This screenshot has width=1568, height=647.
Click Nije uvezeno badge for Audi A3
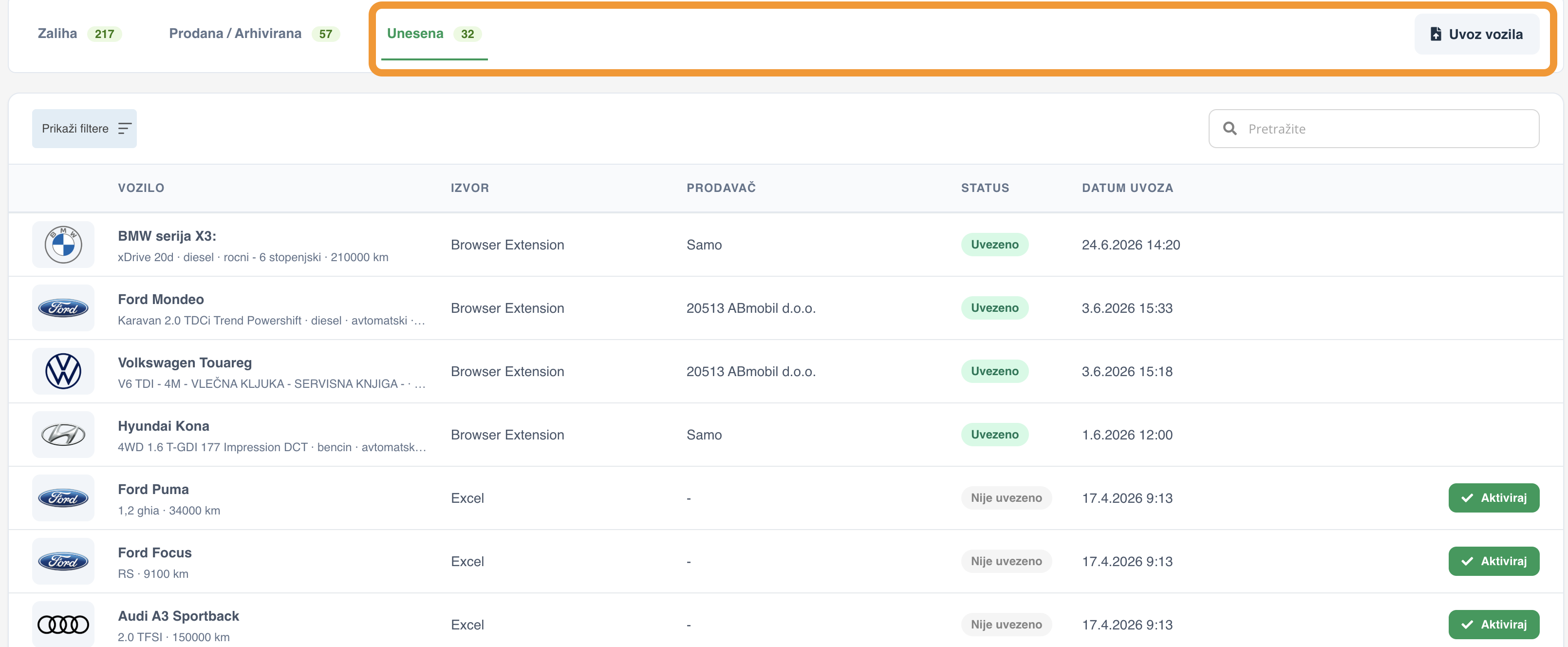click(x=1006, y=625)
